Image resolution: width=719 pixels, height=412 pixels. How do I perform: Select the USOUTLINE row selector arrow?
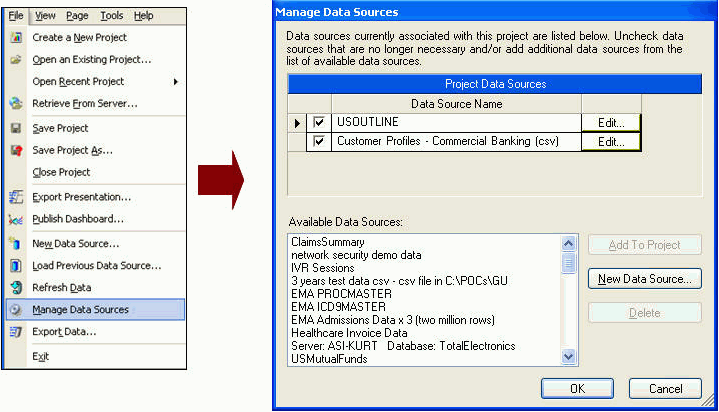point(296,123)
